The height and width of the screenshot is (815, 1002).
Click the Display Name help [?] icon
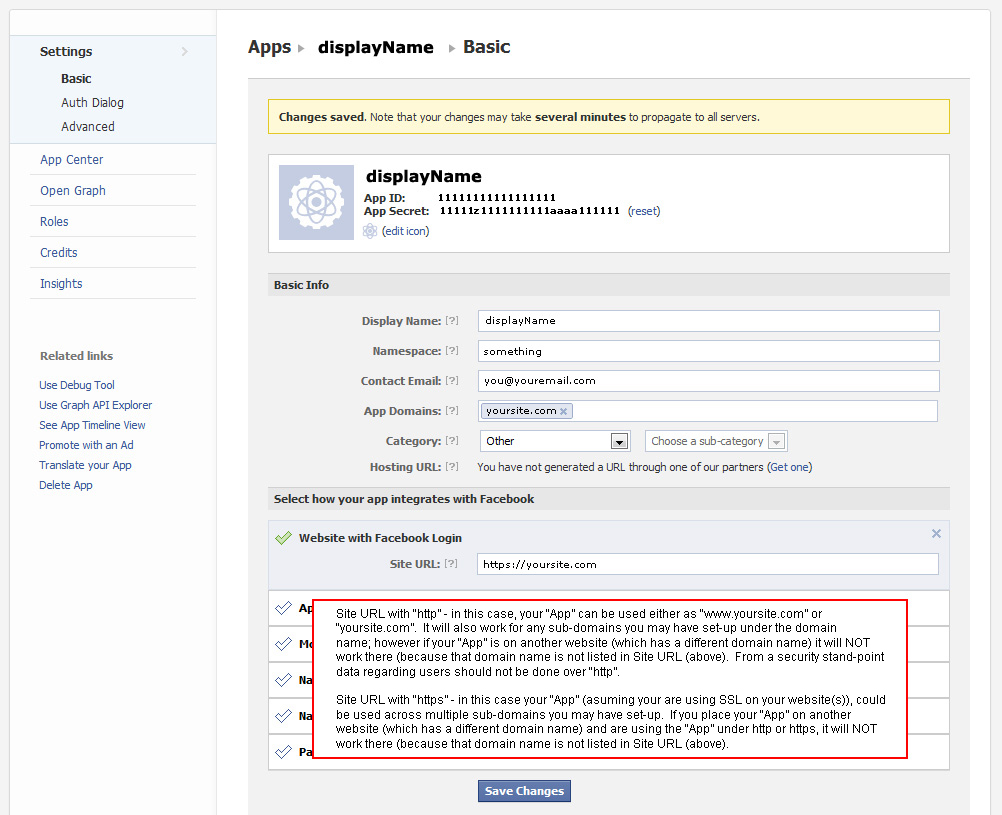click(452, 320)
